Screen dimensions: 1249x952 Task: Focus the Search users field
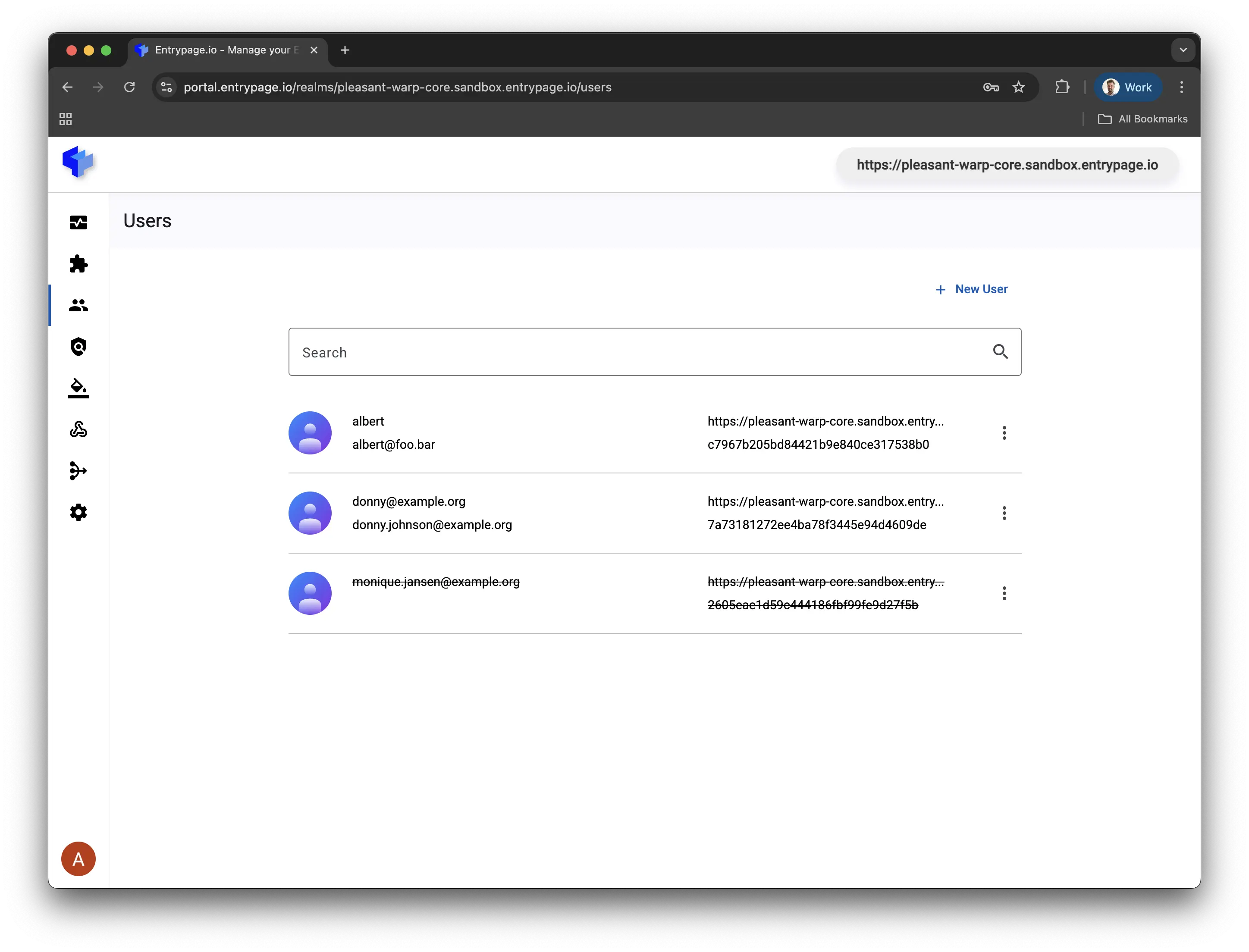(x=655, y=352)
